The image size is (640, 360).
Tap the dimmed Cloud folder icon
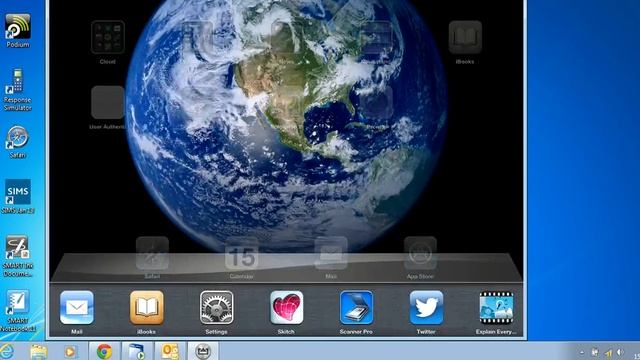point(108,37)
